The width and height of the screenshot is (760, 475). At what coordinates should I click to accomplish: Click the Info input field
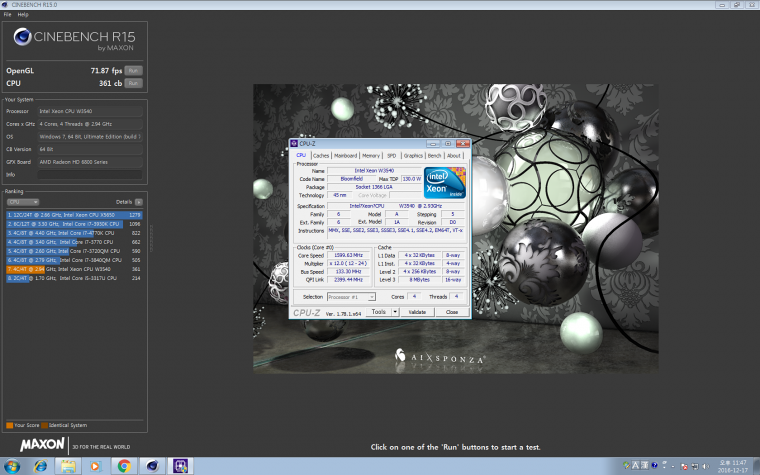(90, 174)
